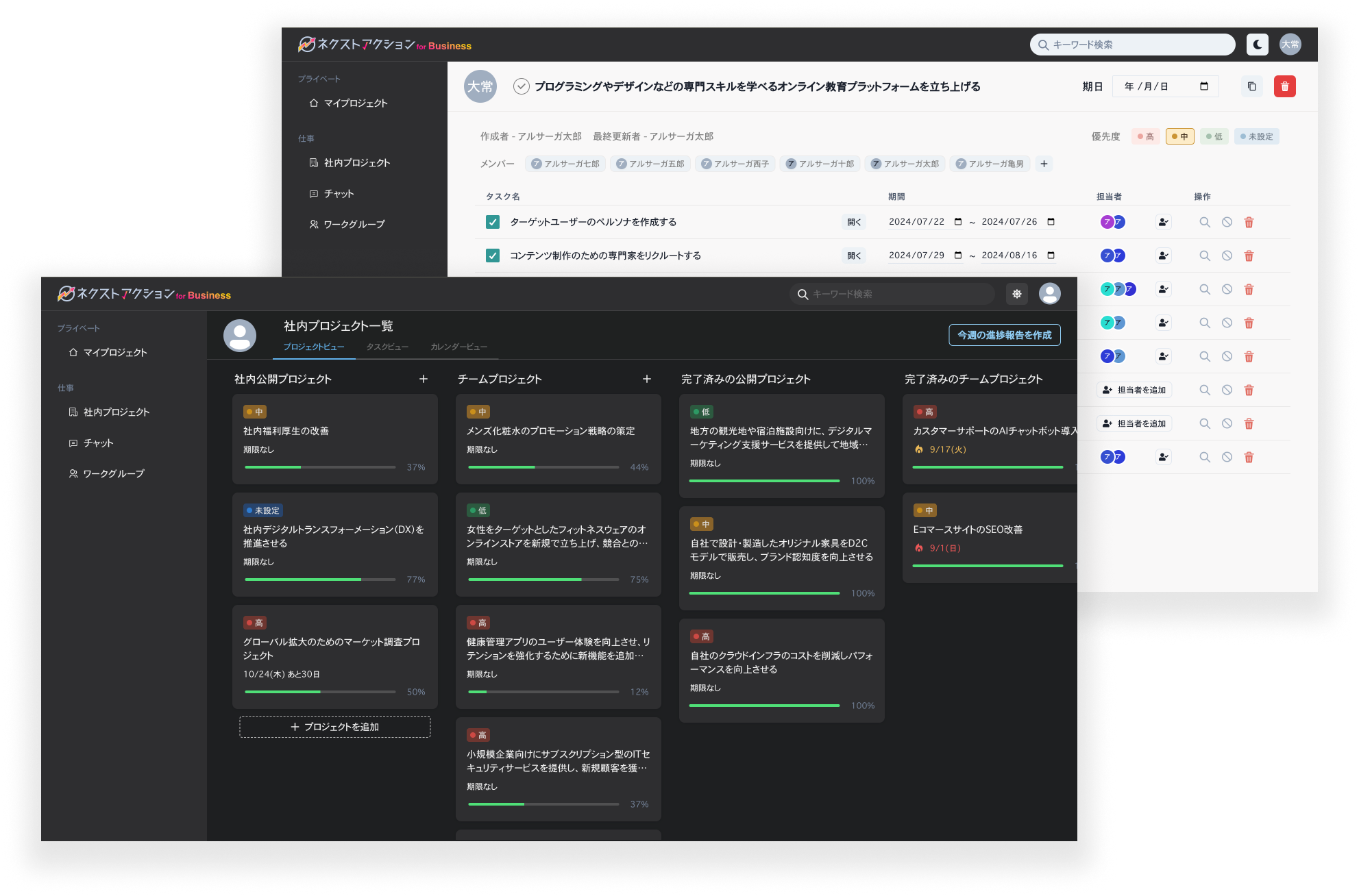The width and height of the screenshot is (1359, 896).
Task: Click the 44% progress bar on メンズ化粧水 card
Action: tap(543, 467)
